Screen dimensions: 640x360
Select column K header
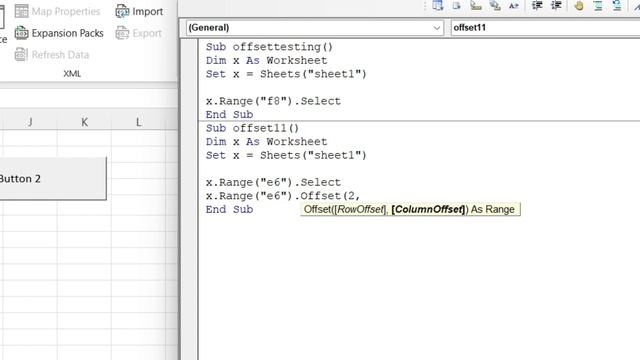(x=84, y=122)
